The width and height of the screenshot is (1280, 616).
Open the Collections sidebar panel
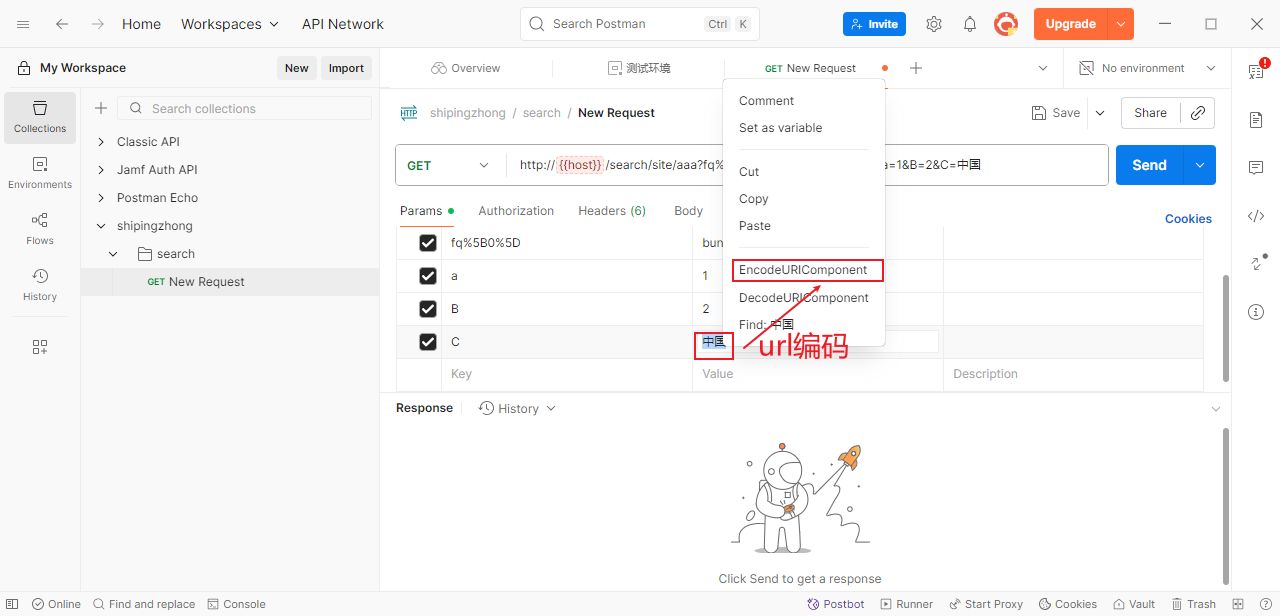tap(40, 117)
